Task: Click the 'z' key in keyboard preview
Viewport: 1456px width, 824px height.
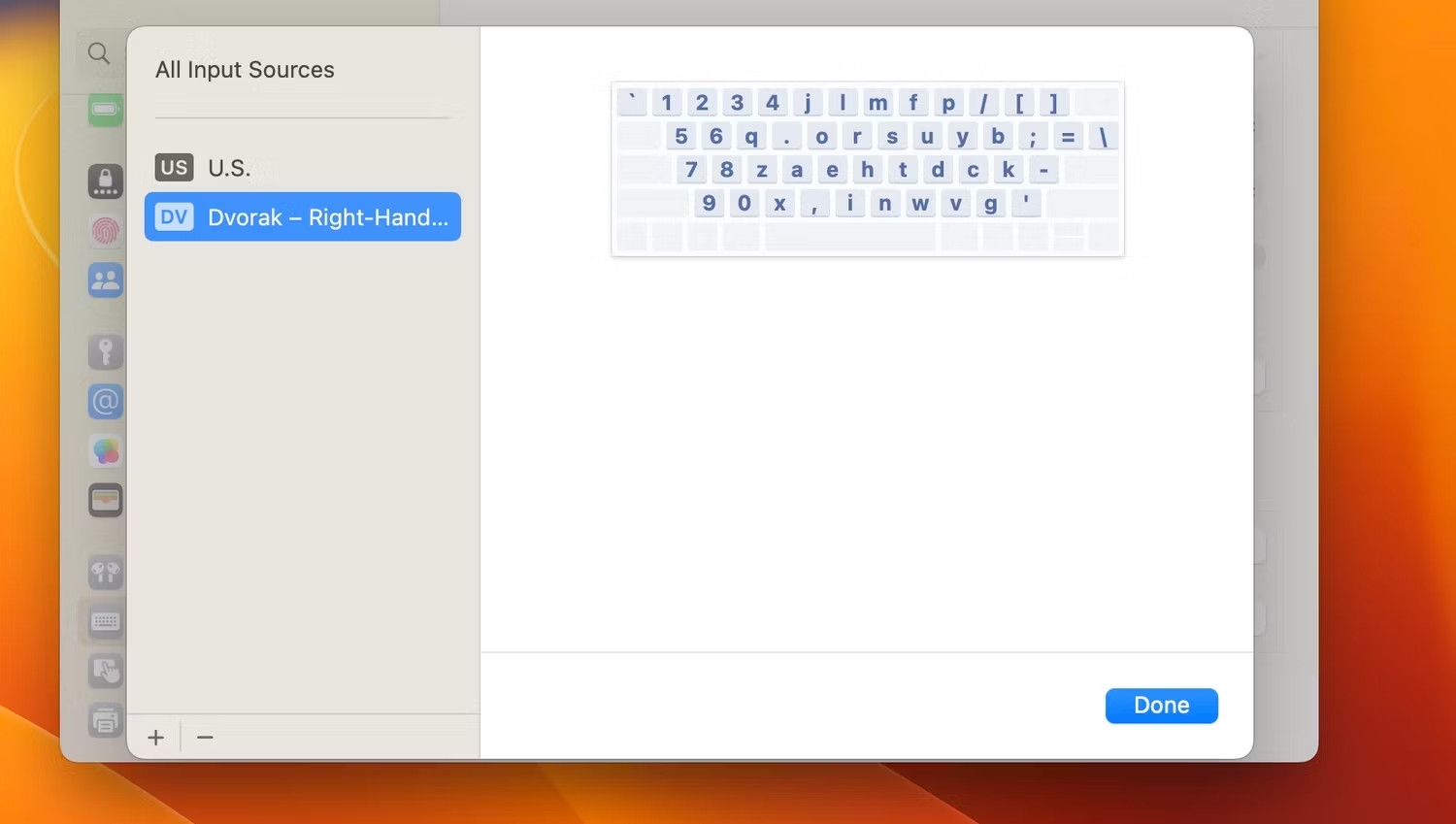Action: click(762, 170)
